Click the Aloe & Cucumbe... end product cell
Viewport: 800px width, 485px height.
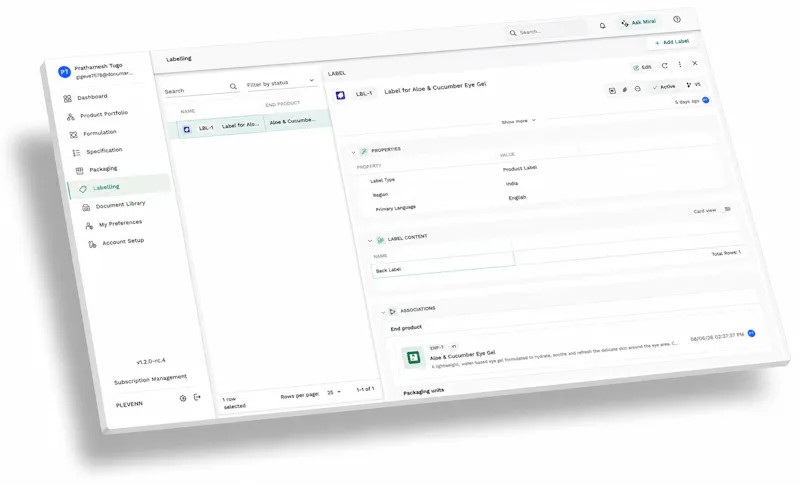(292, 121)
